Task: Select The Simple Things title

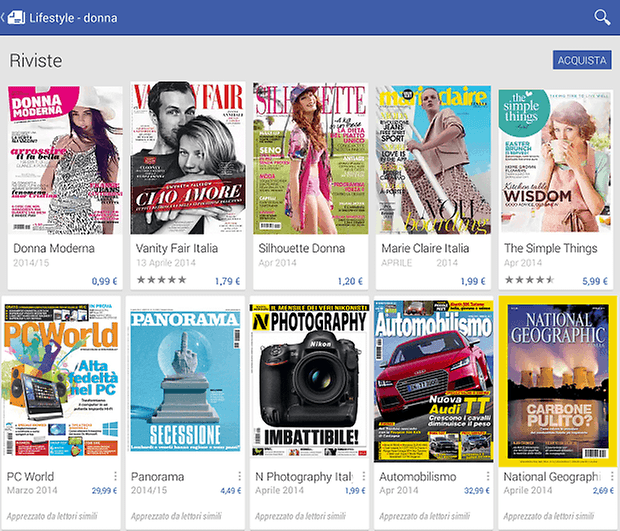Action: (x=550, y=248)
